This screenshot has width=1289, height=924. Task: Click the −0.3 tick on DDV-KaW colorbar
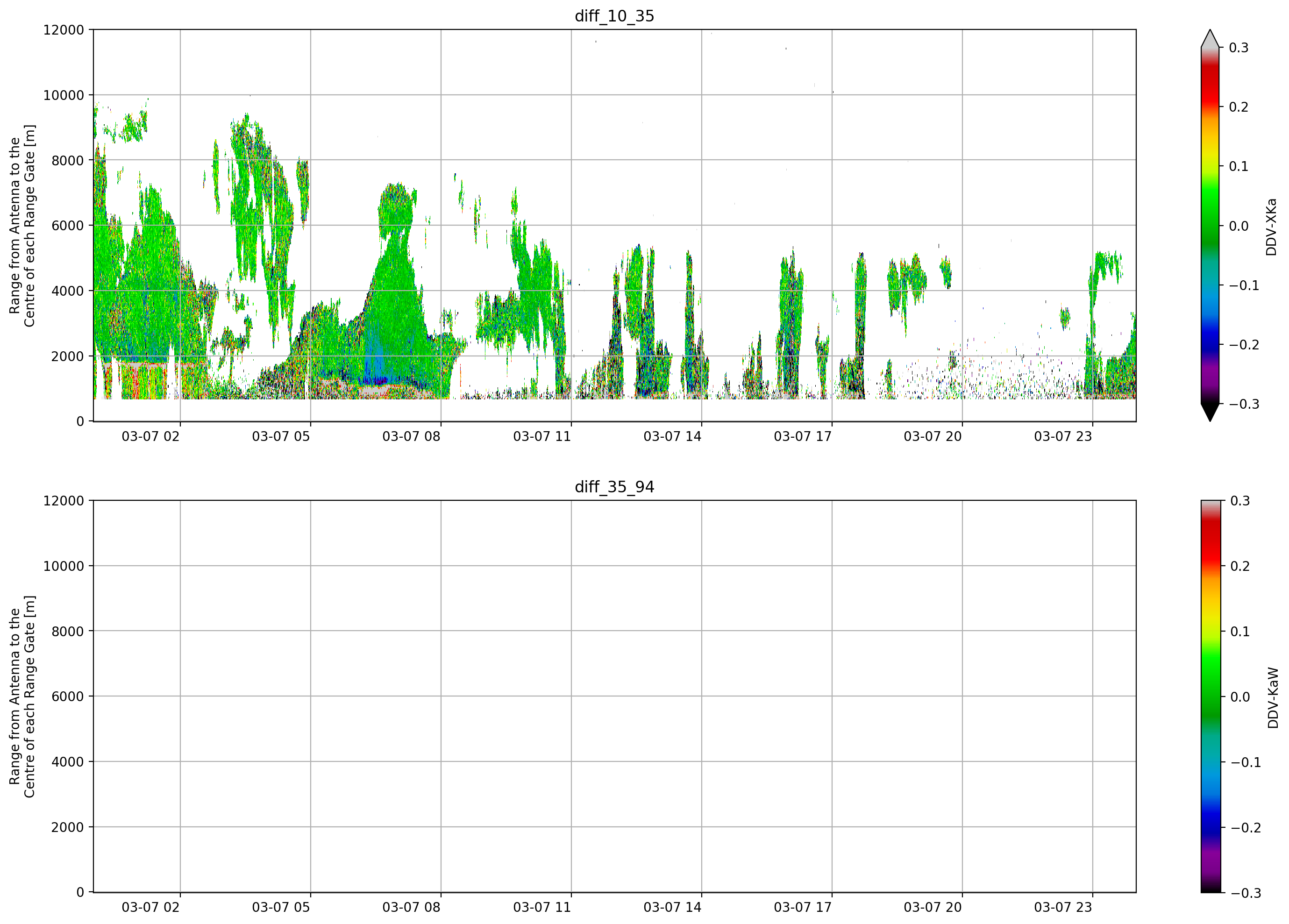pos(1246,893)
